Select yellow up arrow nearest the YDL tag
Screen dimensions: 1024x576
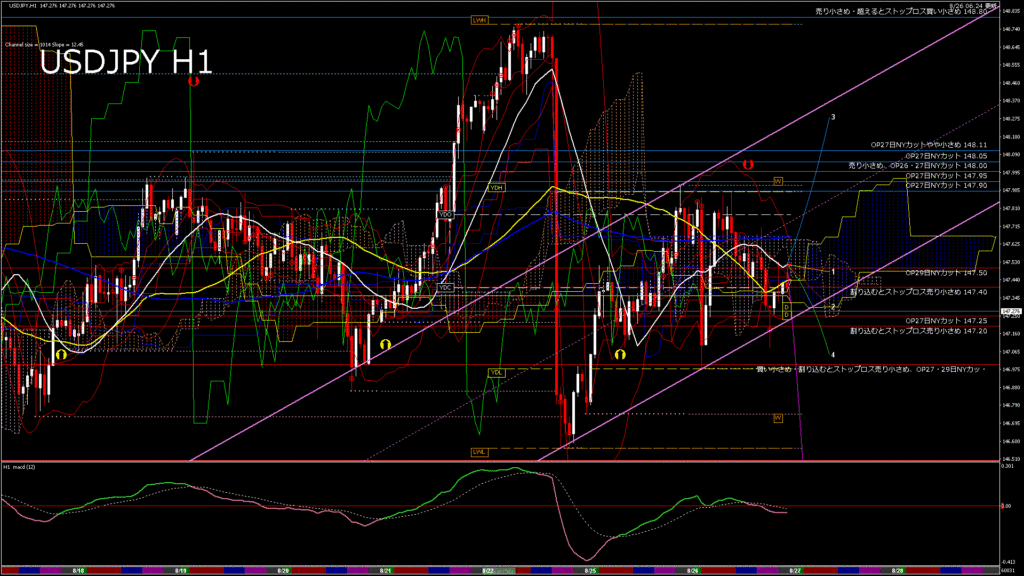(x=620, y=353)
